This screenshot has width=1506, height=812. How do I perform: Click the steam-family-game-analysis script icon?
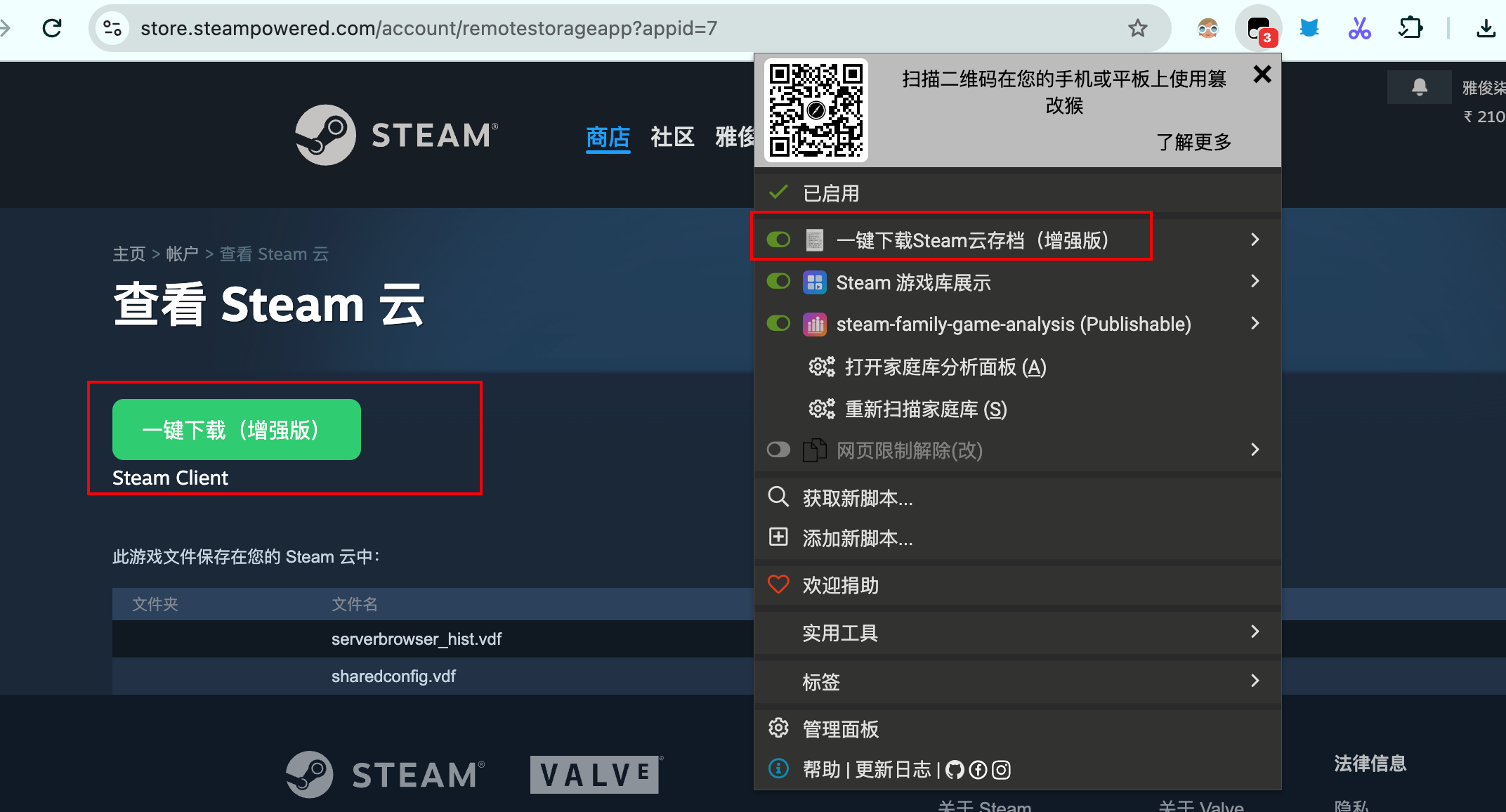[x=814, y=325]
